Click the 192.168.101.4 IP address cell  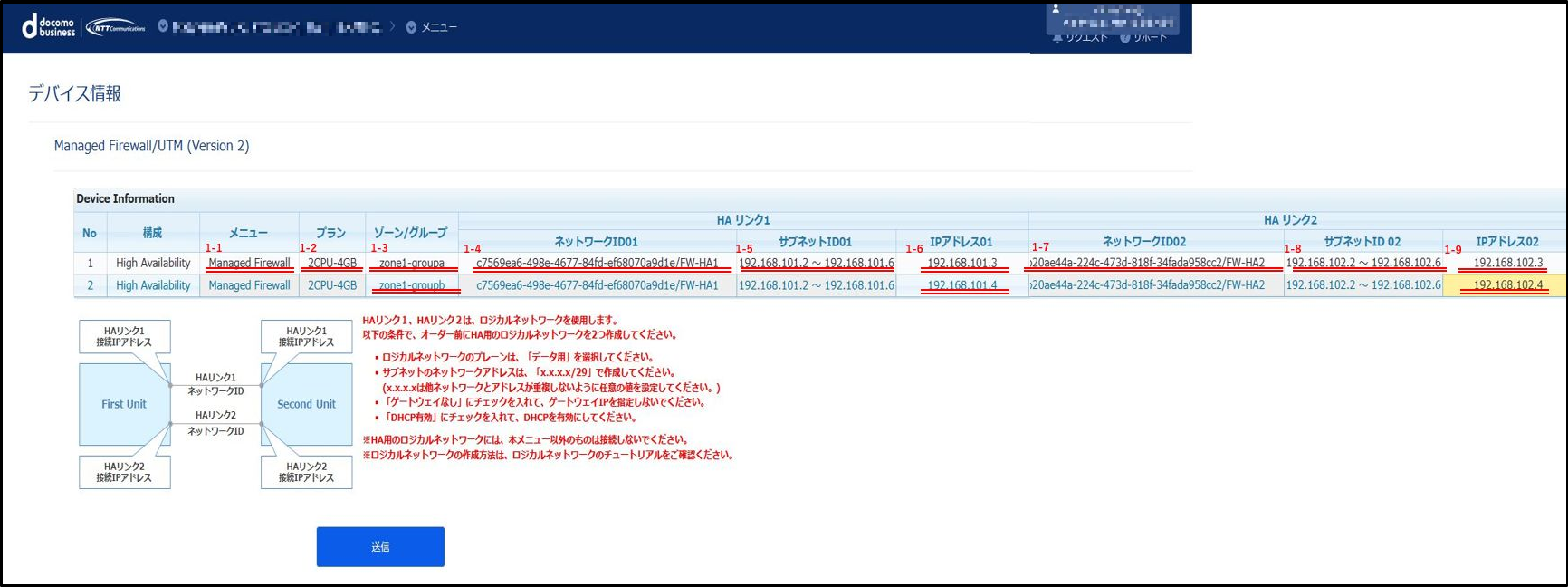pyautogui.click(x=962, y=285)
